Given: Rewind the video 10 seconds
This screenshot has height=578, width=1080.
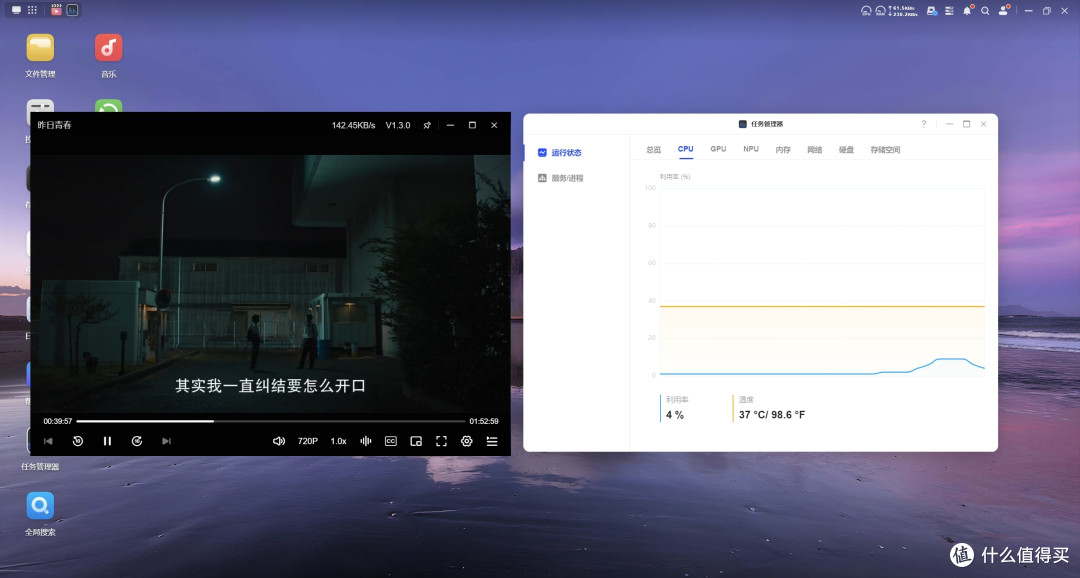Looking at the screenshot, I should [x=78, y=441].
